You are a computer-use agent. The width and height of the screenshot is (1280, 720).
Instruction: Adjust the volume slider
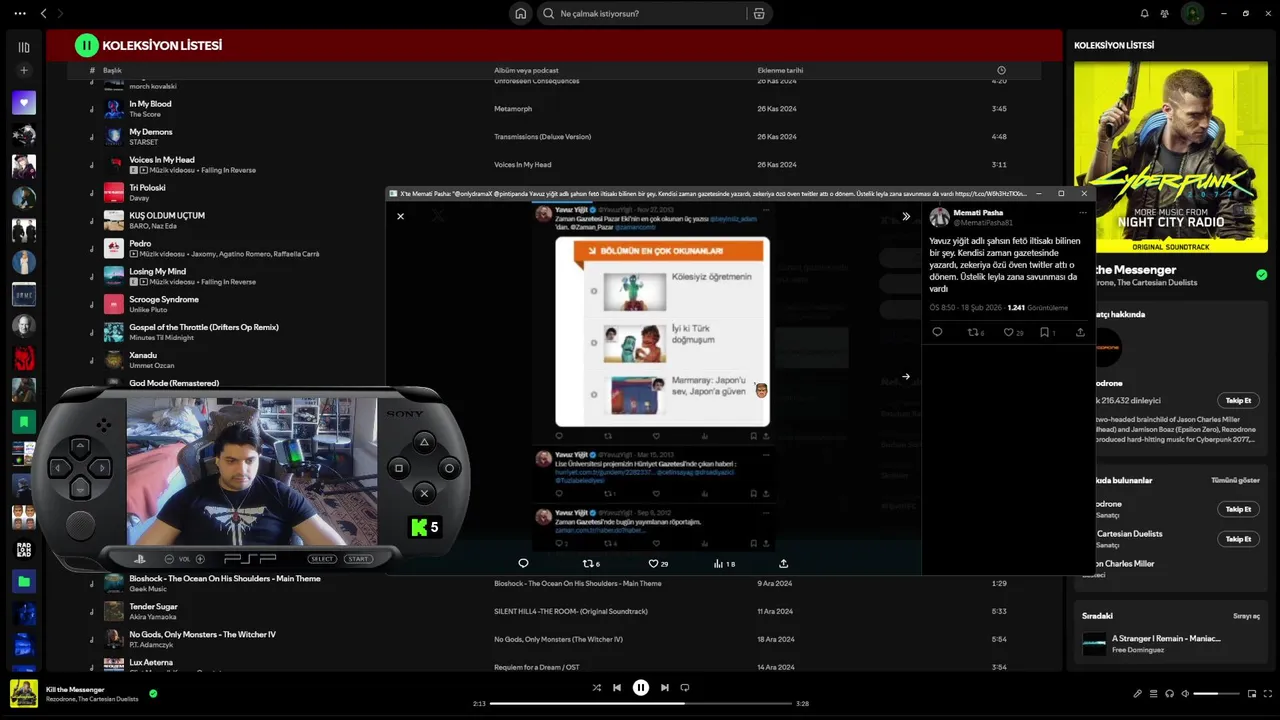pos(1216,694)
